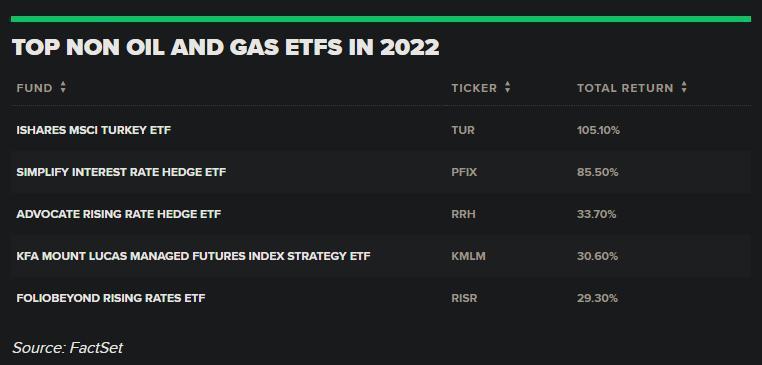Click the KMLM ticker symbol
Viewport: 762px width, 365px height.
(x=468, y=256)
